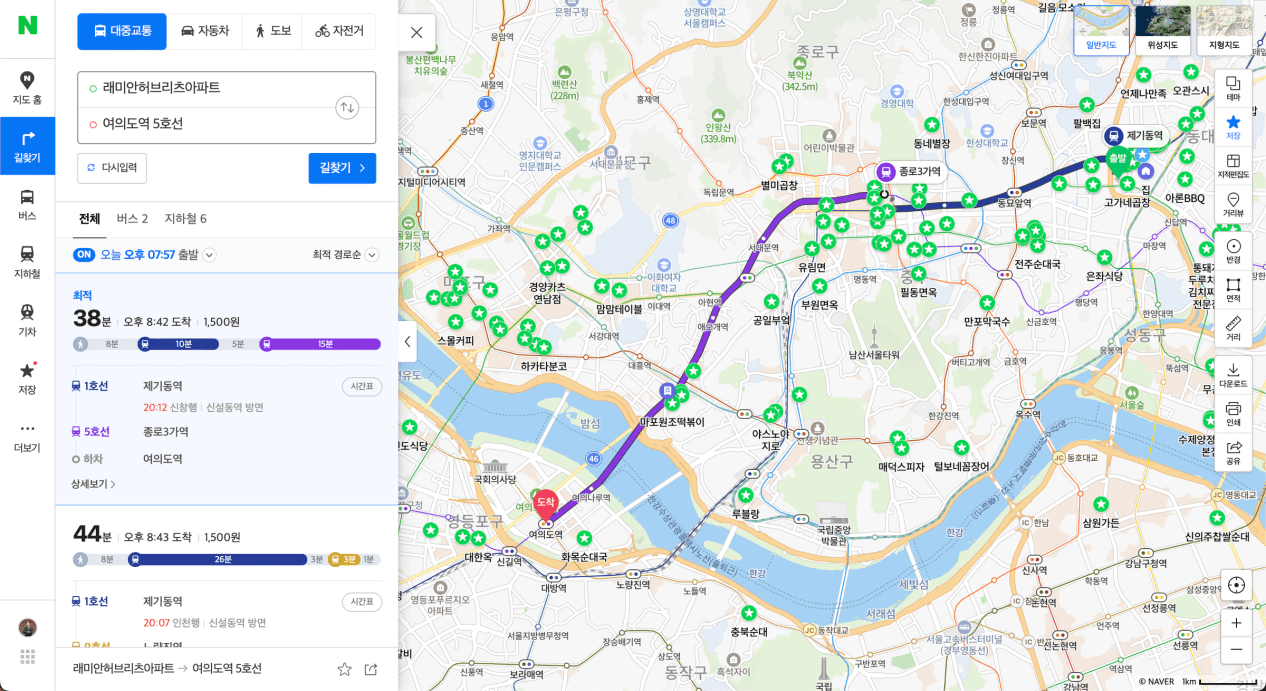Open 버스 bus section in sidebar
The height and width of the screenshot is (691, 1266).
[x=27, y=204]
